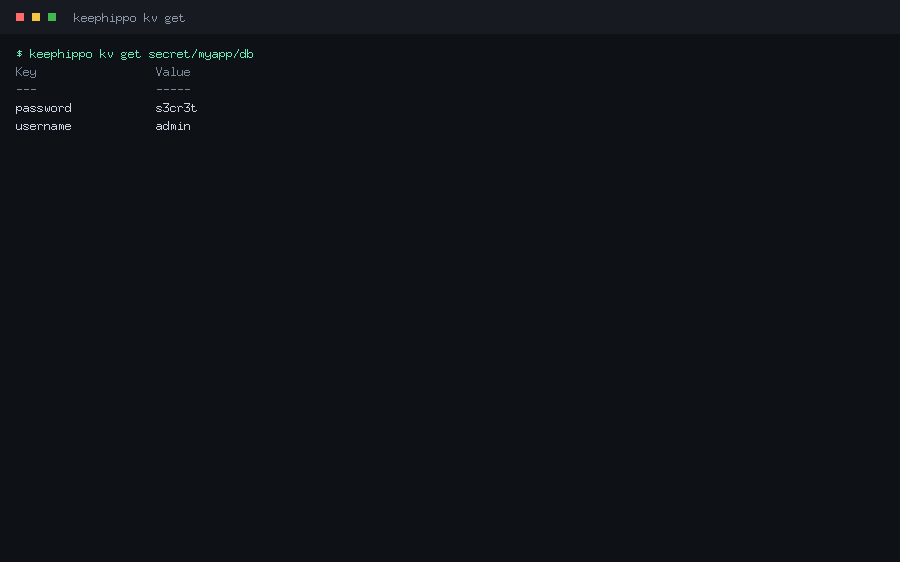Select the 'kv' subcommand in the command line
900x562 pixels.
[x=106, y=54]
